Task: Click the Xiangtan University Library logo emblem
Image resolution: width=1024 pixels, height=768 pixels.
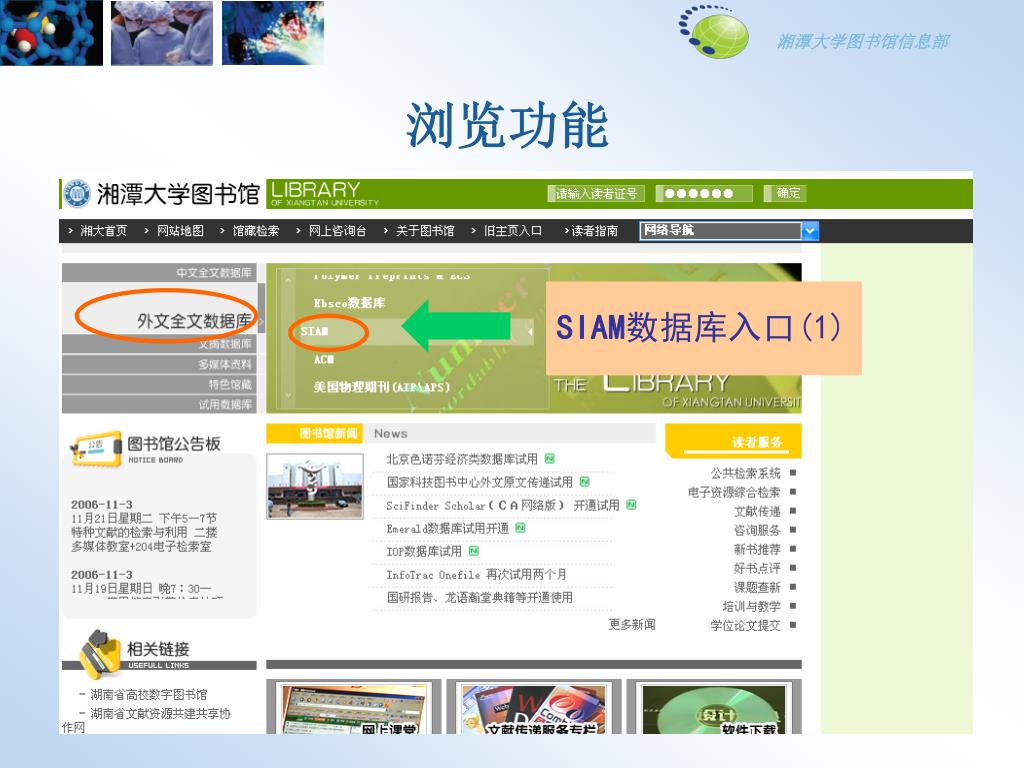Action: [x=77, y=193]
